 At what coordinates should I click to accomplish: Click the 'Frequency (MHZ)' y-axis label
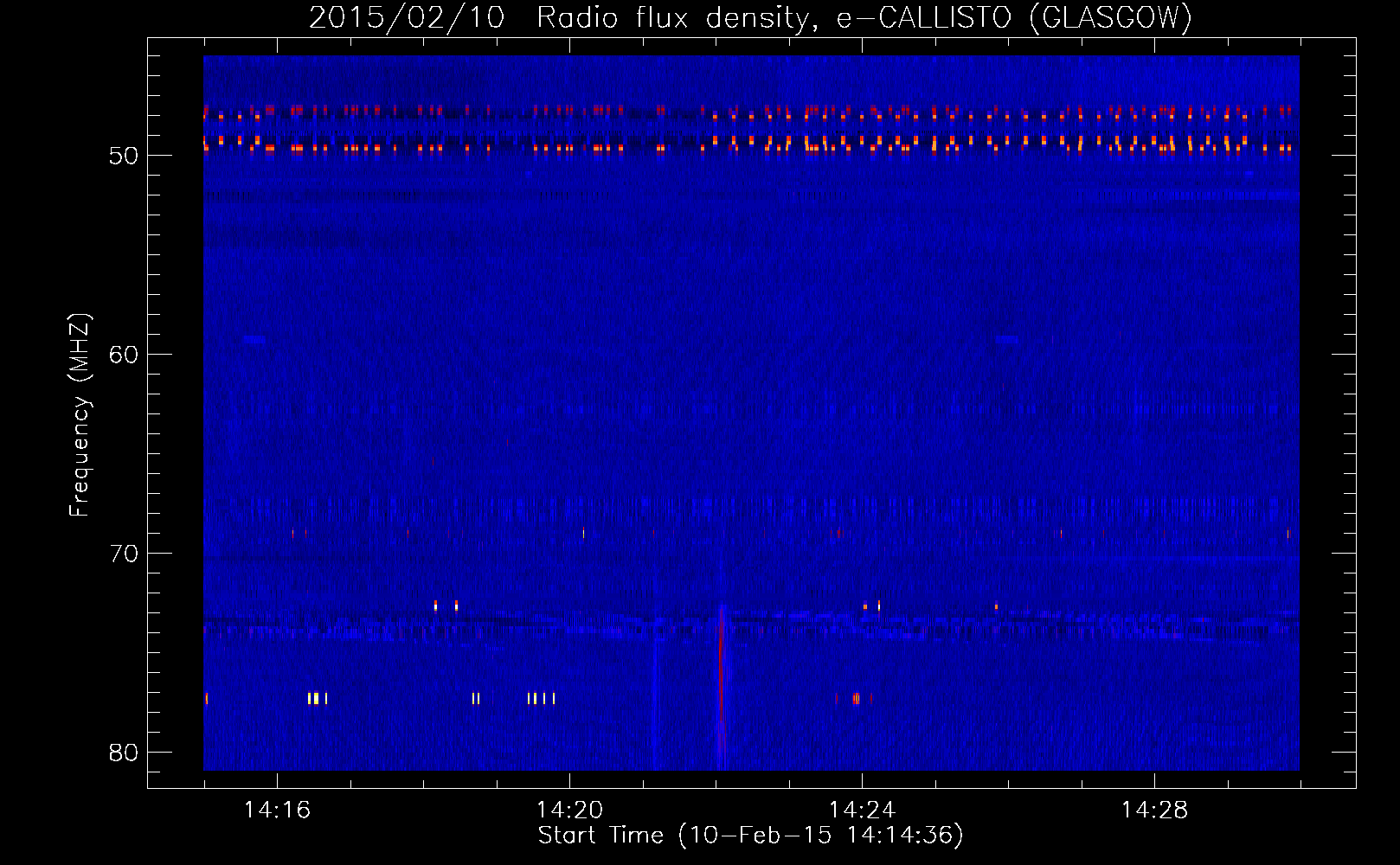pos(80,415)
